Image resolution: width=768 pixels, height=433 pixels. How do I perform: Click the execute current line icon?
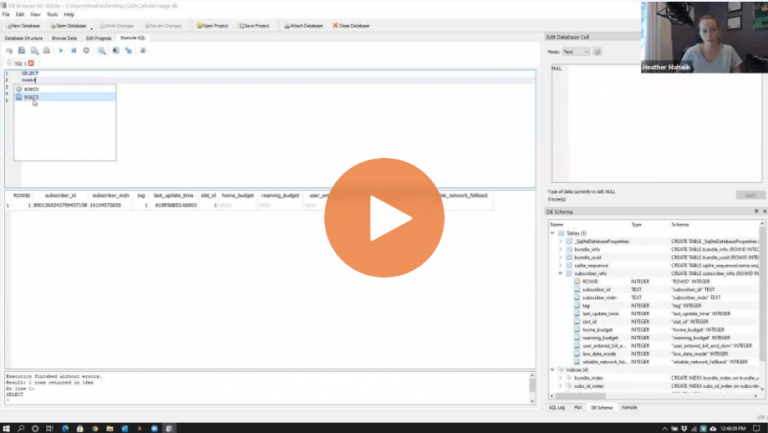pos(73,50)
